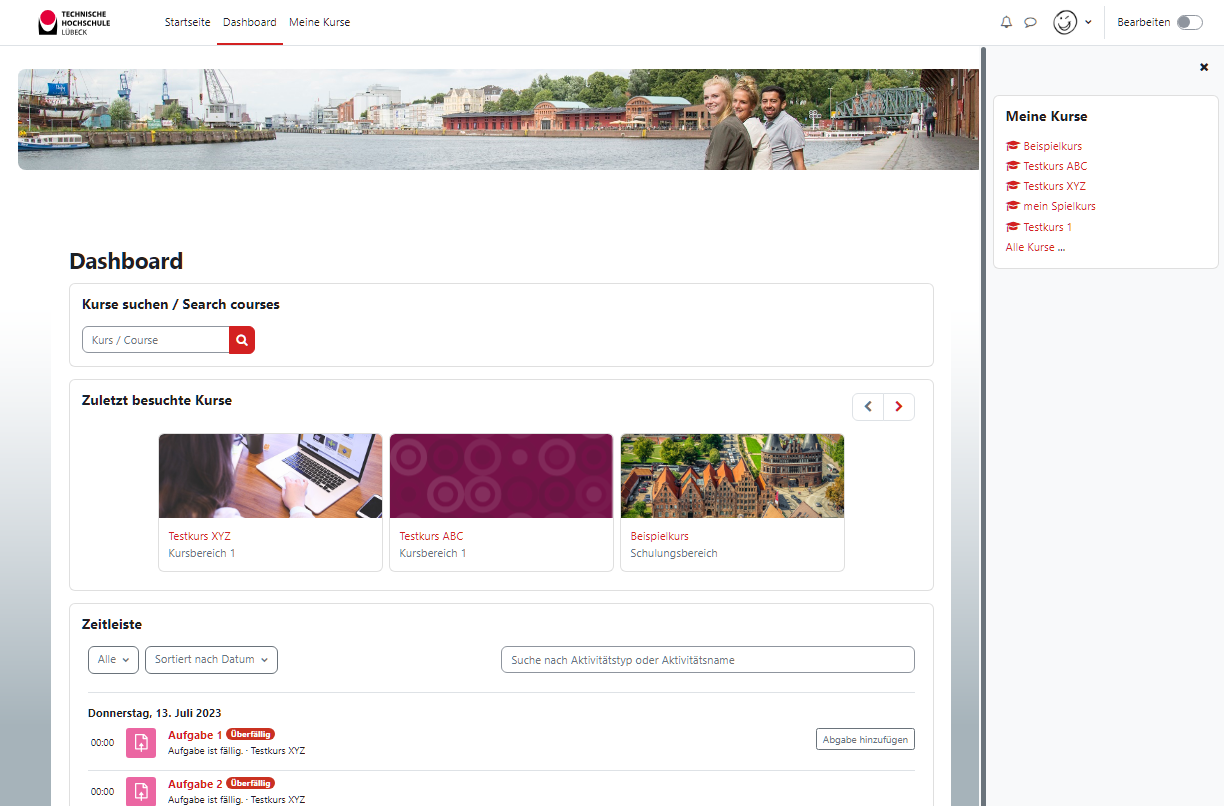1224x806 pixels.
Task: Open the Sortiert nach Datum dropdown
Action: click(211, 660)
